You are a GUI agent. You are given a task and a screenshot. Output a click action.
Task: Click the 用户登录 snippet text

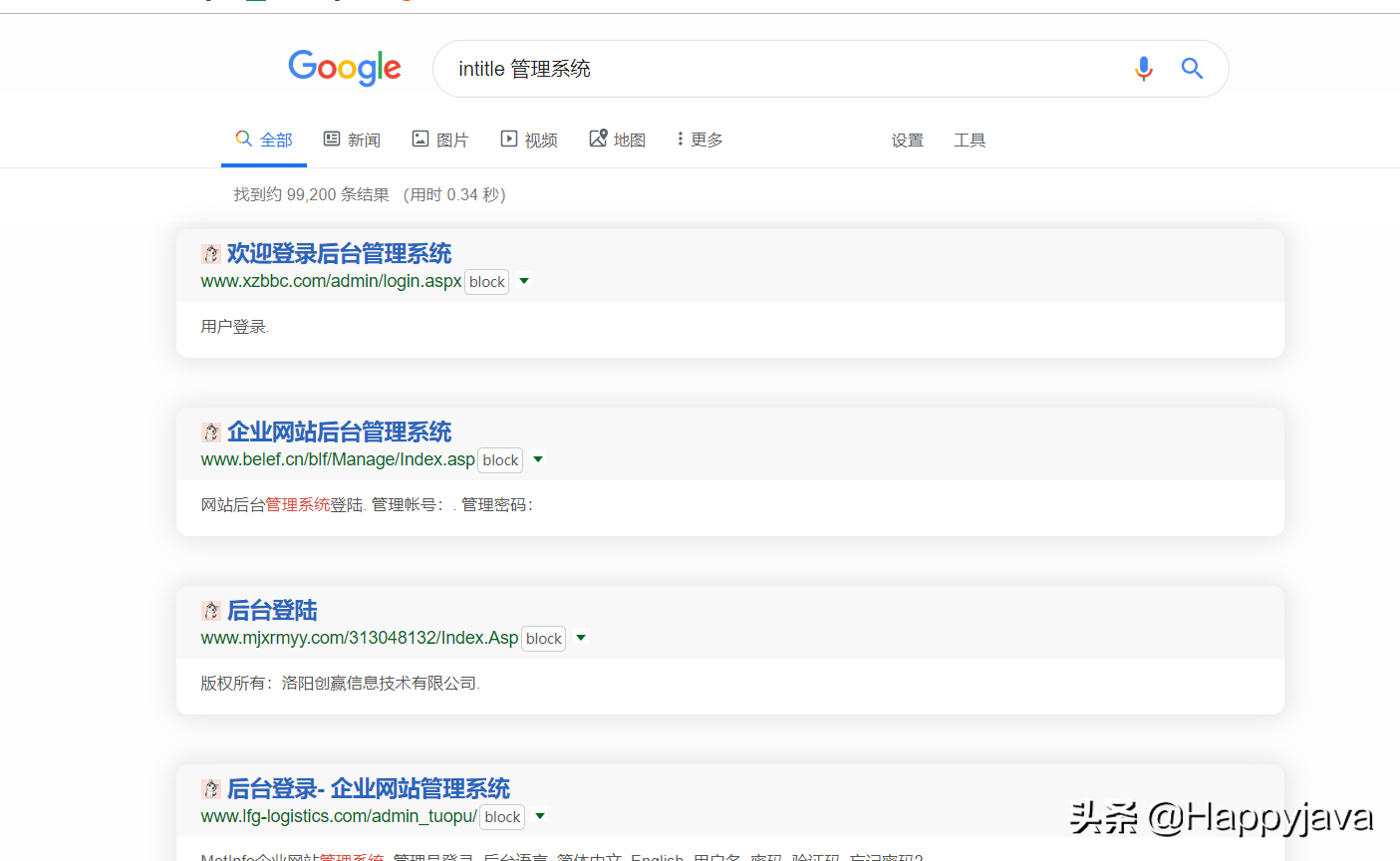[x=235, y=327]
